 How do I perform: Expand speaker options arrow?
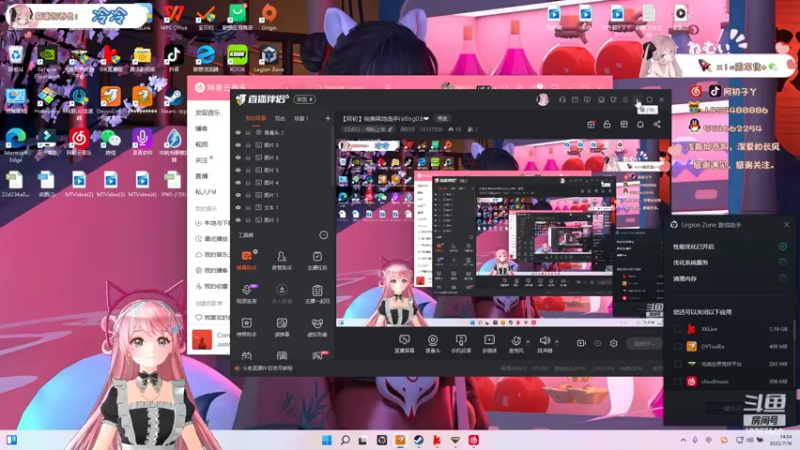tap(557, 342)
